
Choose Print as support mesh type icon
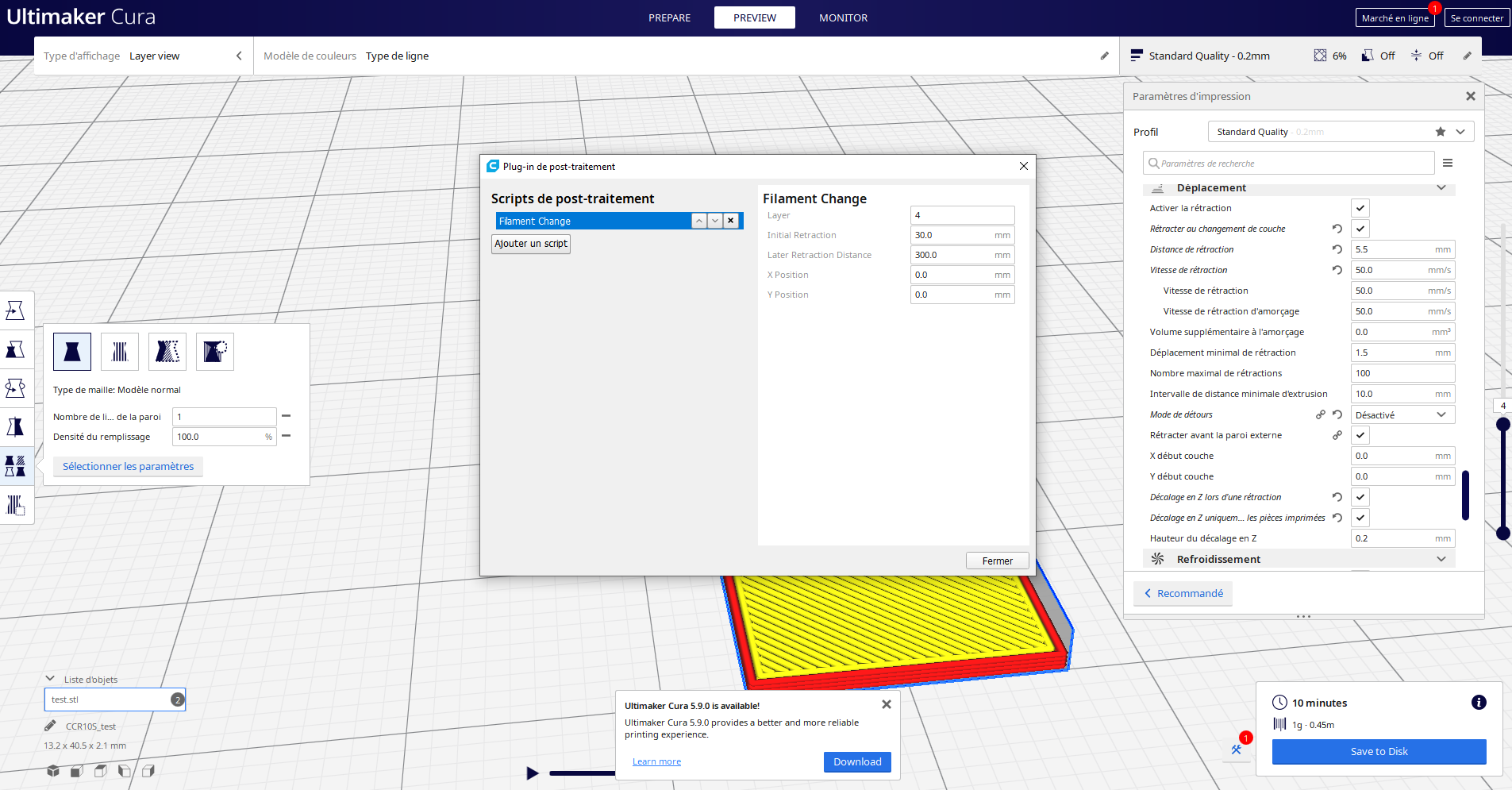[120, 351]
